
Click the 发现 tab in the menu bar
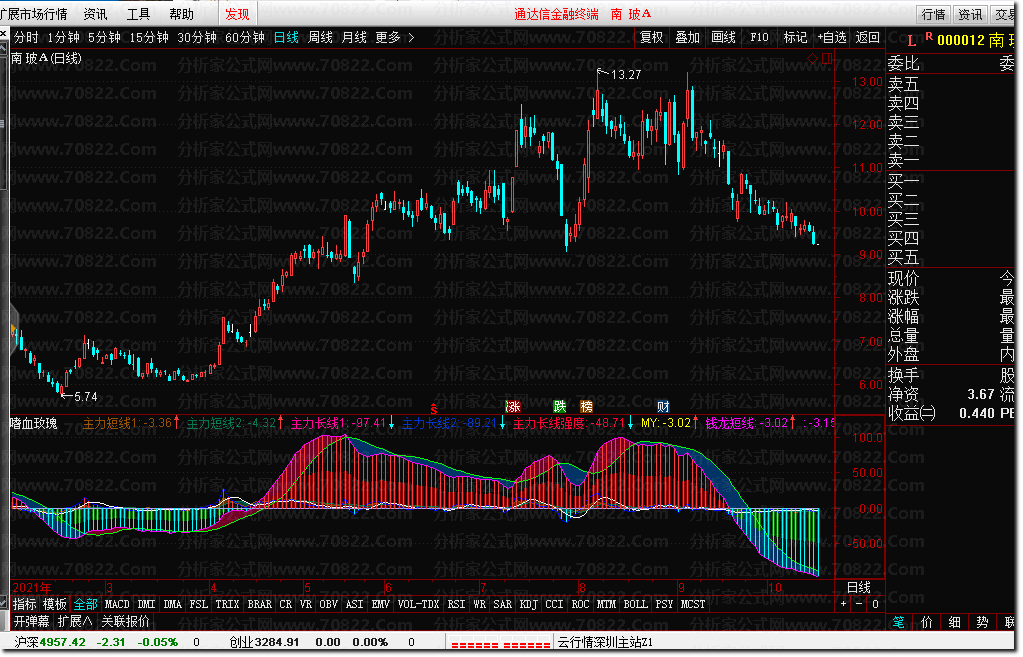click(x=237, y=14)
